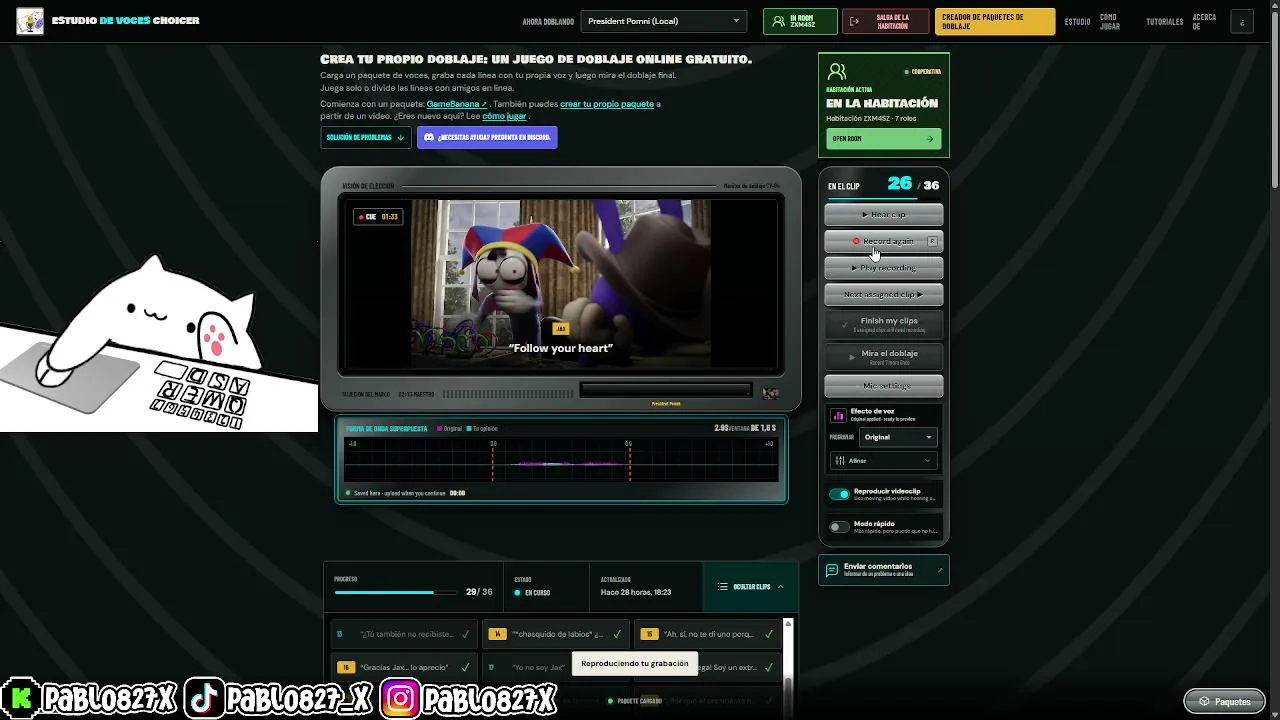
Task: Select clip 13 '¿Tú también no recibiste'
Action: click(403, 634)
